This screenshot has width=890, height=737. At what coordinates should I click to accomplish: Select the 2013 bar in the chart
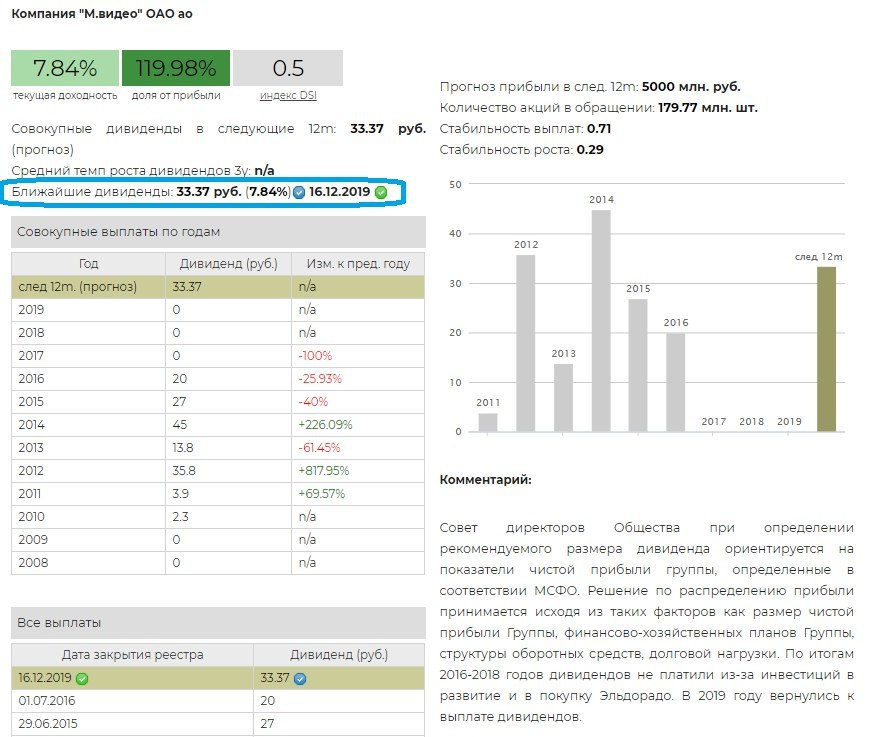563,397
